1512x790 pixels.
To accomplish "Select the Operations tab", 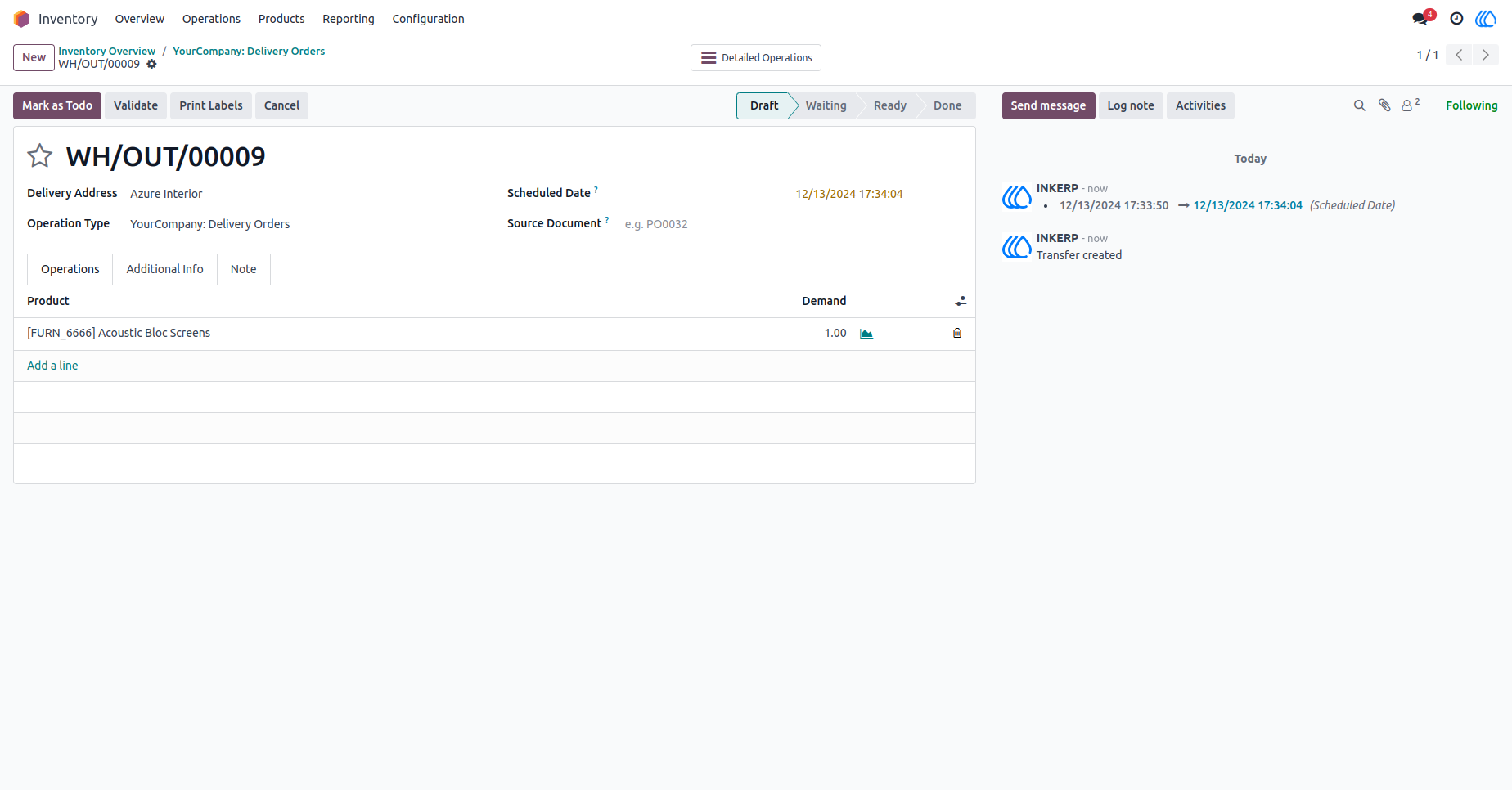I will point(70,269).
